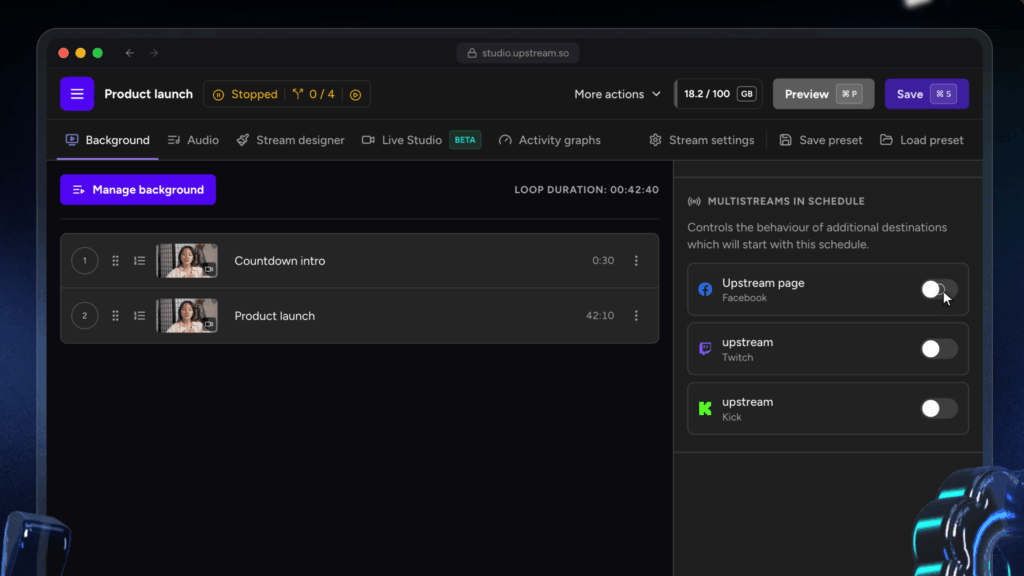Click the Product launch stream name header

[x=148, y=94]
